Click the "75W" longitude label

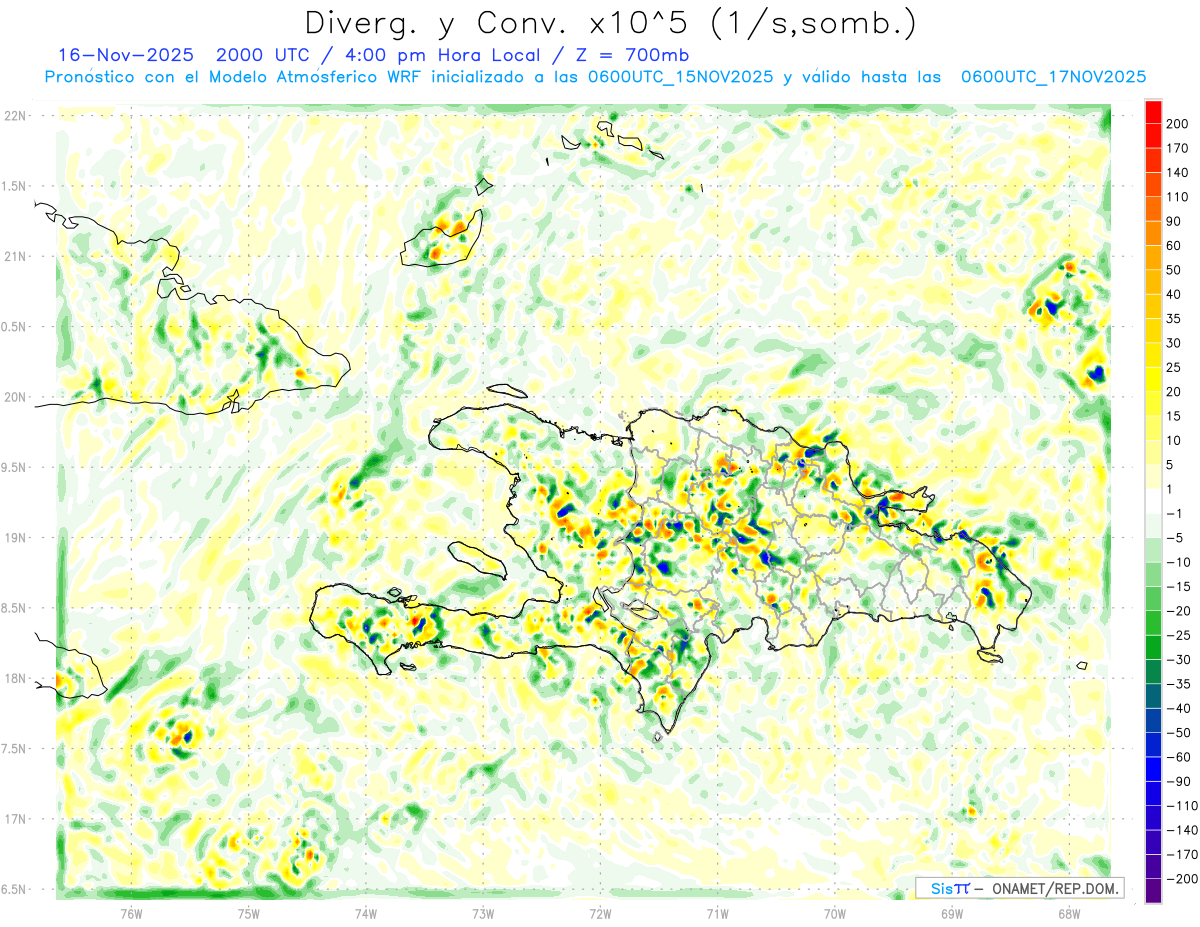249,913
